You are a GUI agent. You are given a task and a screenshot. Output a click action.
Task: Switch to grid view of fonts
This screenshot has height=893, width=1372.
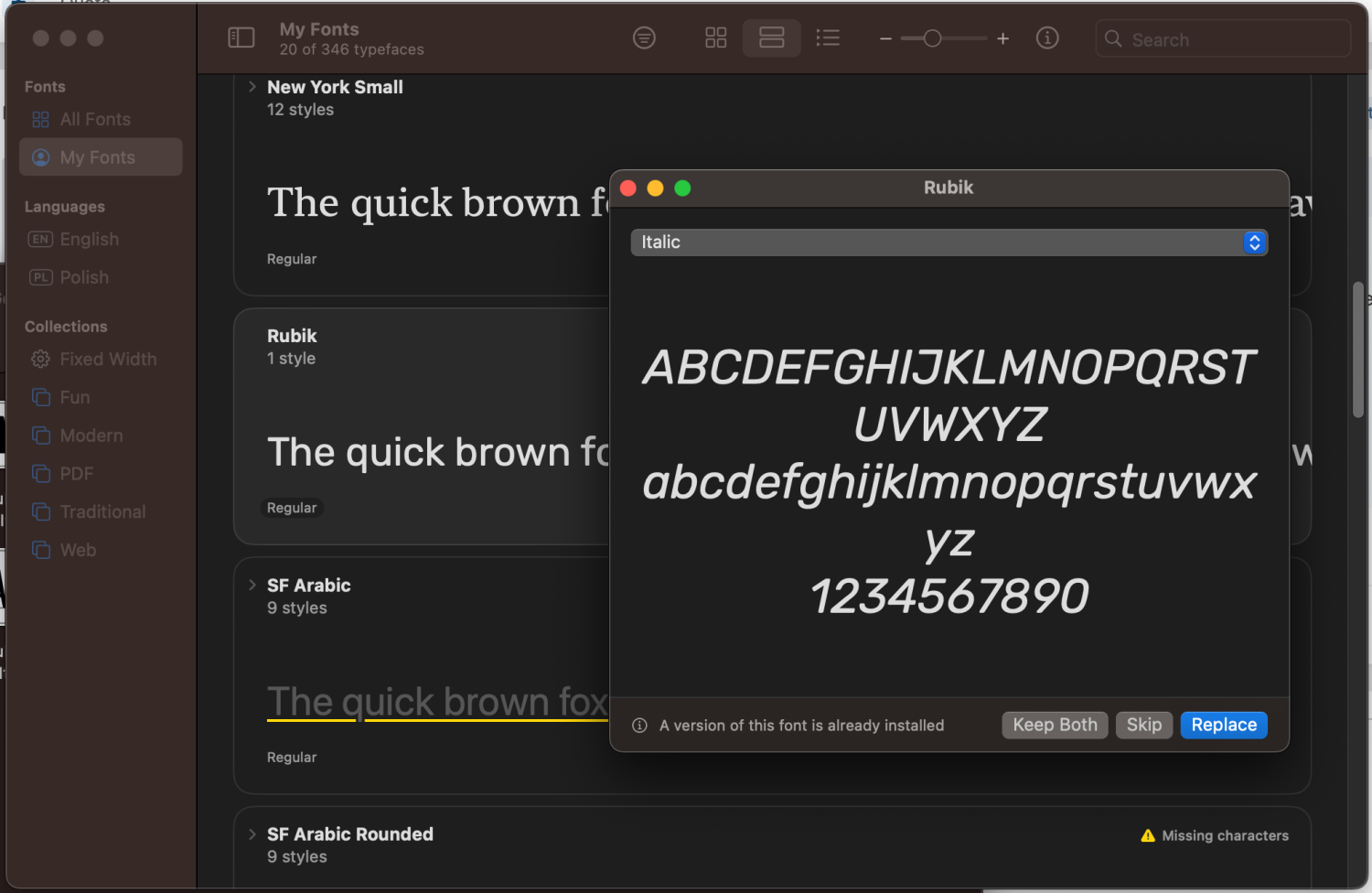tap(715, 38)
